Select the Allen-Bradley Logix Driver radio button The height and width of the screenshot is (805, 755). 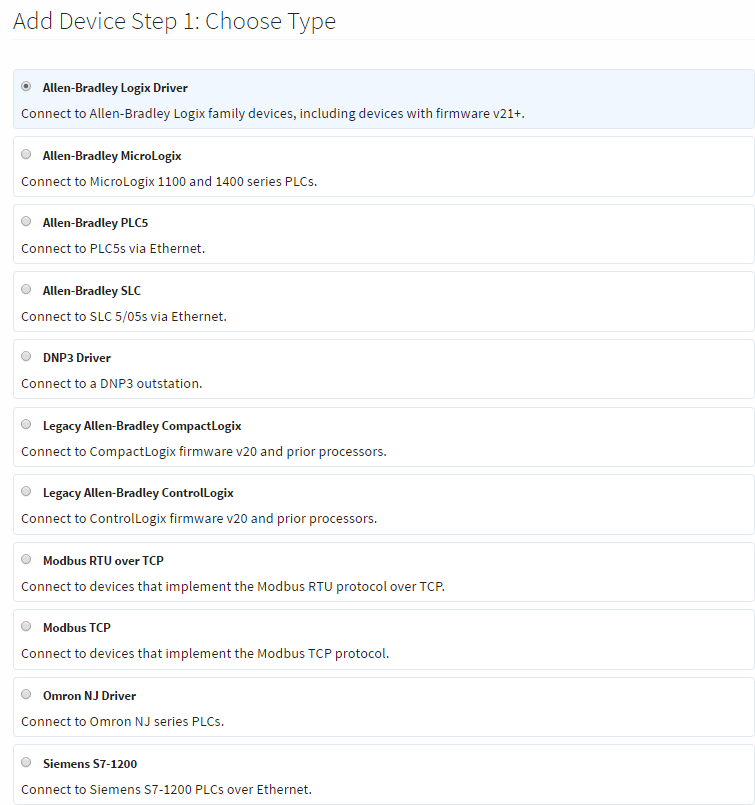click(x=25, y=87)
